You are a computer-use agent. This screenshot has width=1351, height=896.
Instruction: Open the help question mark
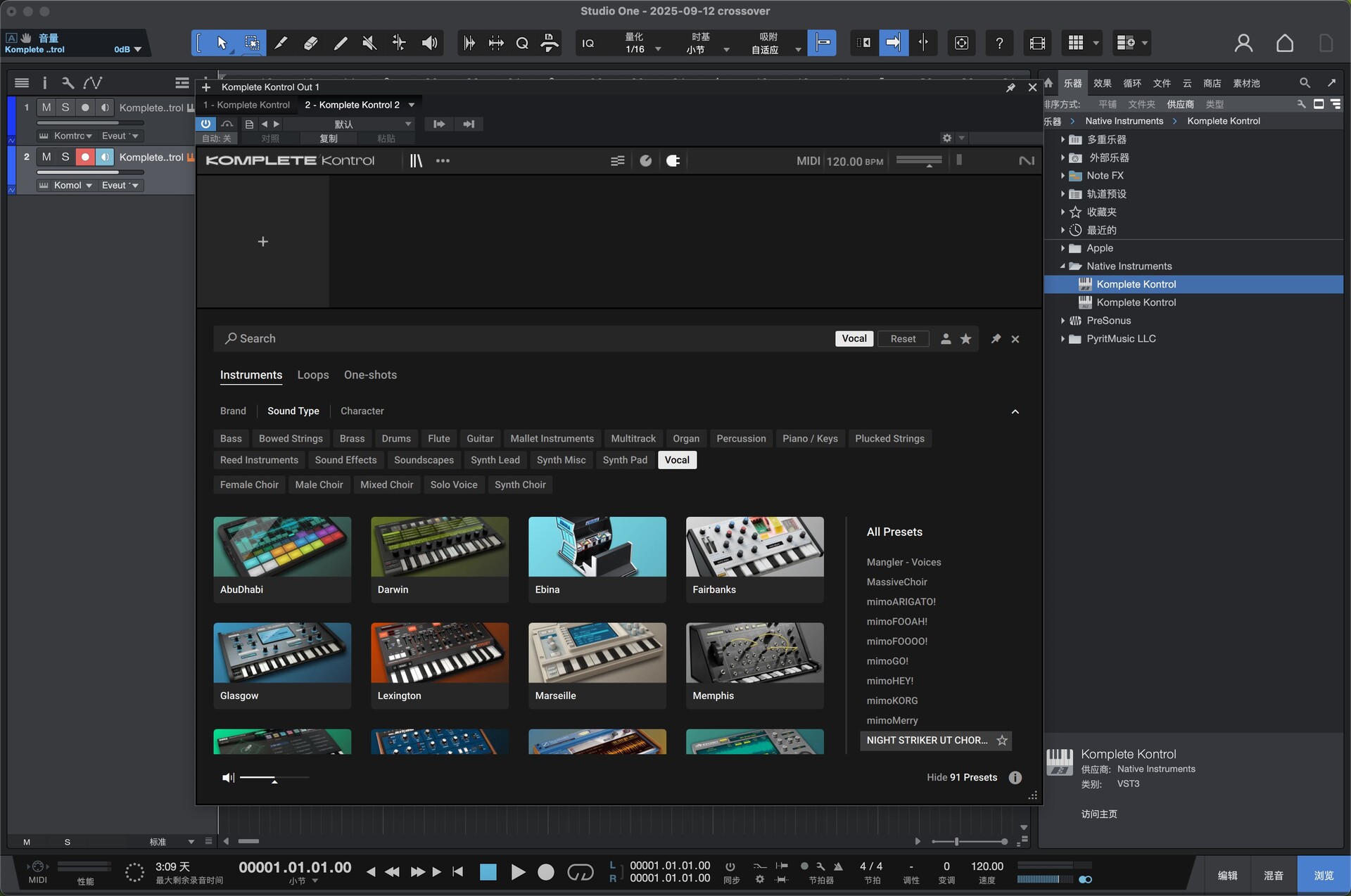click(999, 43)
